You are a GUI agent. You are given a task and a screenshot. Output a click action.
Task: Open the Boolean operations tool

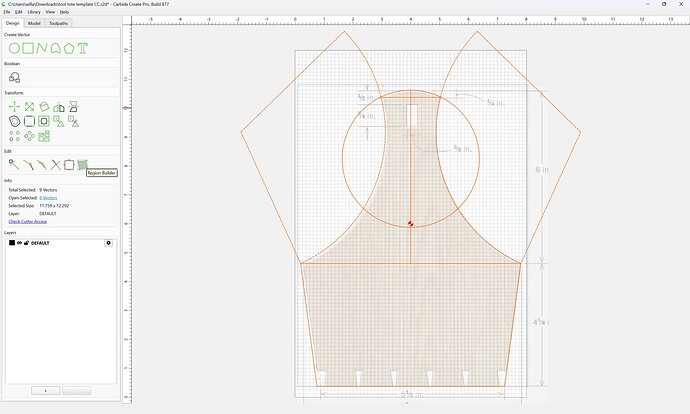click(x=15, y=78)
